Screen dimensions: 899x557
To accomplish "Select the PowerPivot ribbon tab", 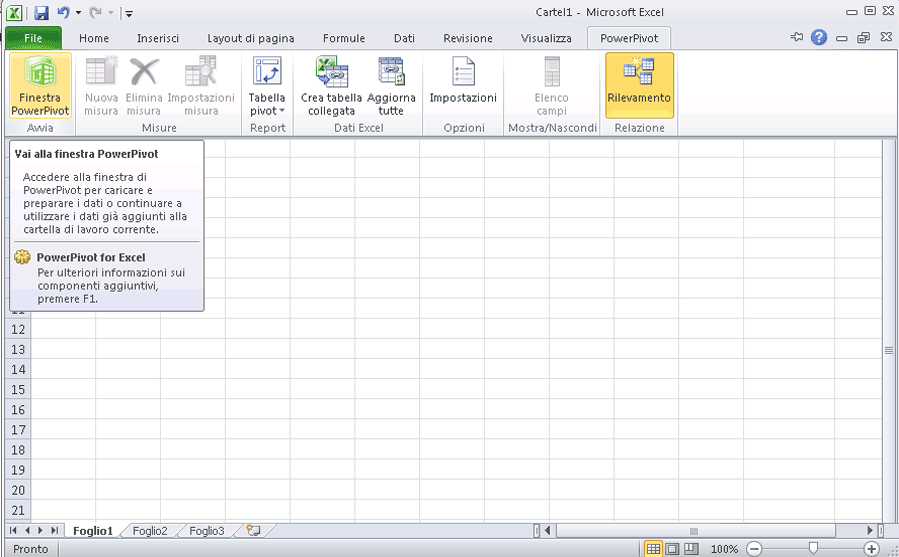I will pos(629,38).
